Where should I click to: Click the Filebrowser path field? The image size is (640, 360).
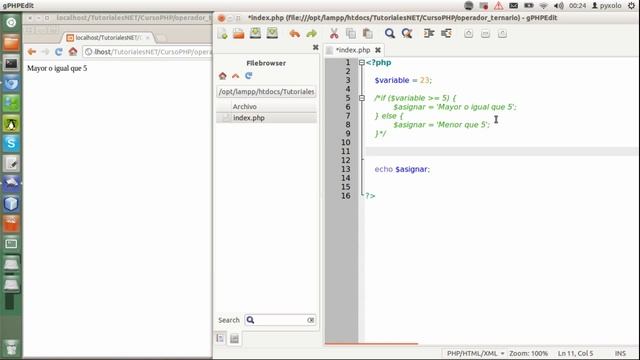pos(266,92)
